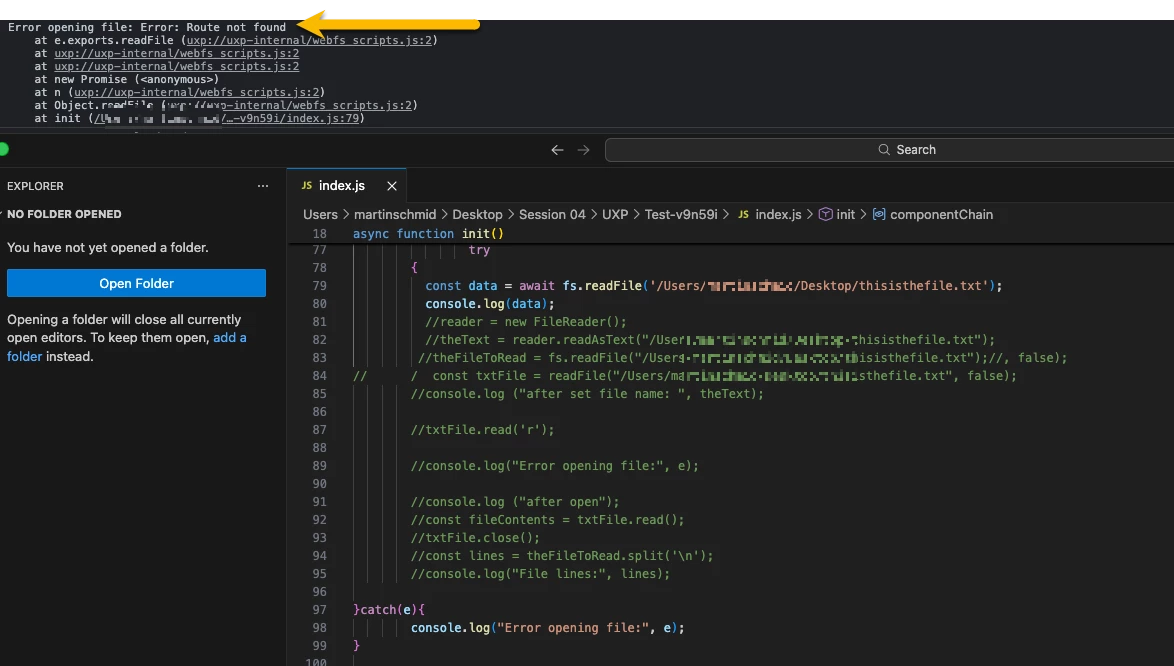
Task: Open the first webfs_scripts.js:2 stack trace link
Action: coord(309,40)
